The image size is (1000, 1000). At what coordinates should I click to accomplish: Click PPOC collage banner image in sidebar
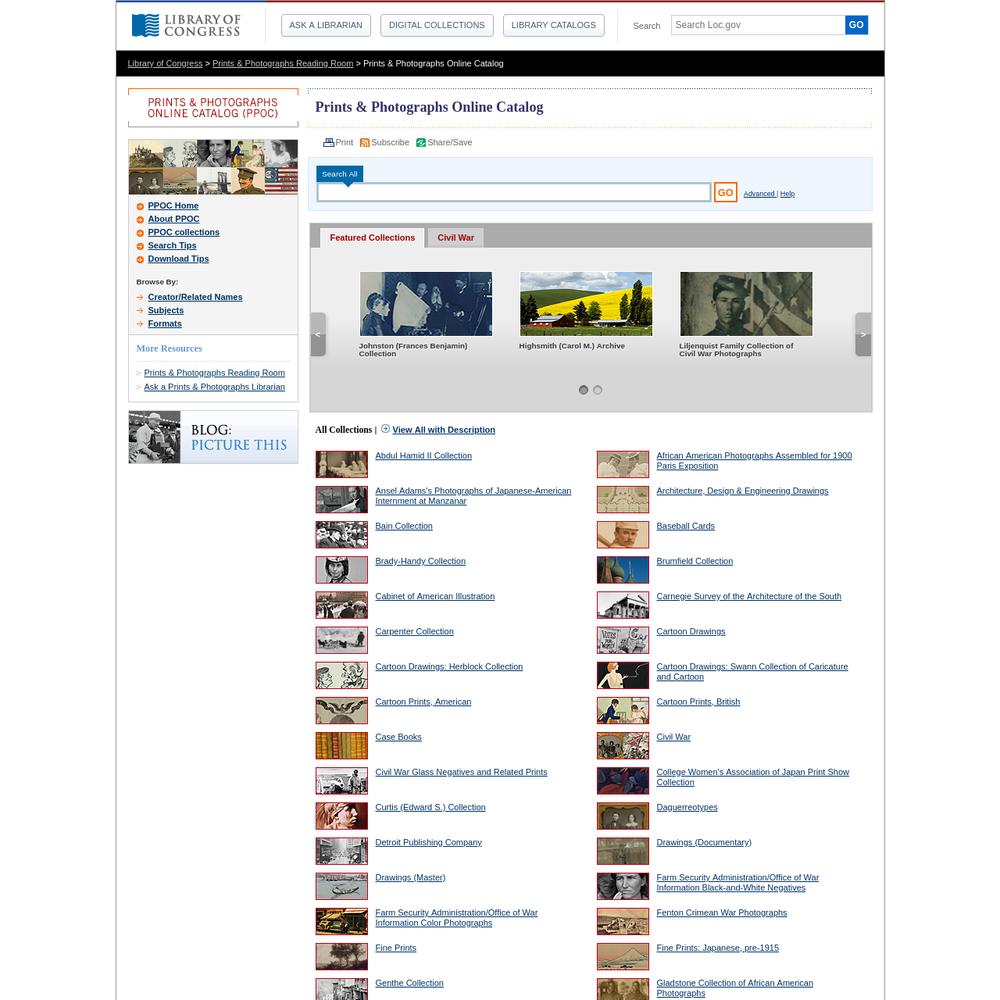213,166
